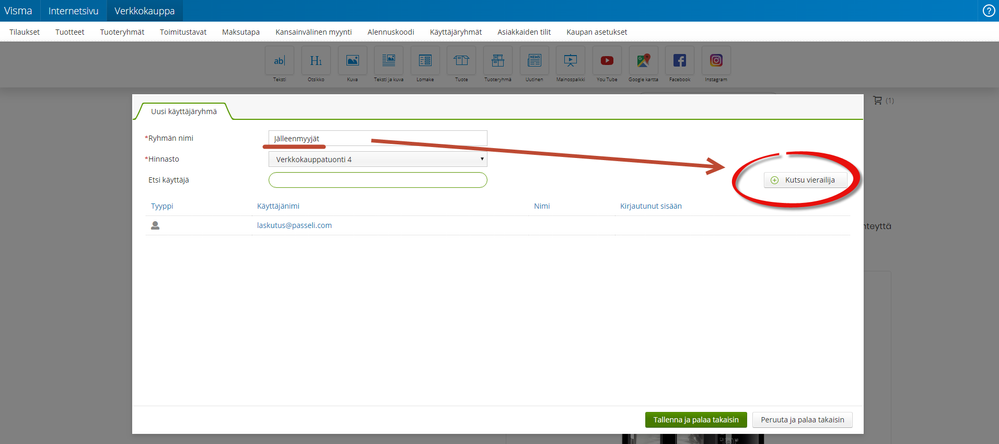Sort by Käyttäjänimi column header
The height and width of the screenshot is (444, 999).
[x=278, y=206]
